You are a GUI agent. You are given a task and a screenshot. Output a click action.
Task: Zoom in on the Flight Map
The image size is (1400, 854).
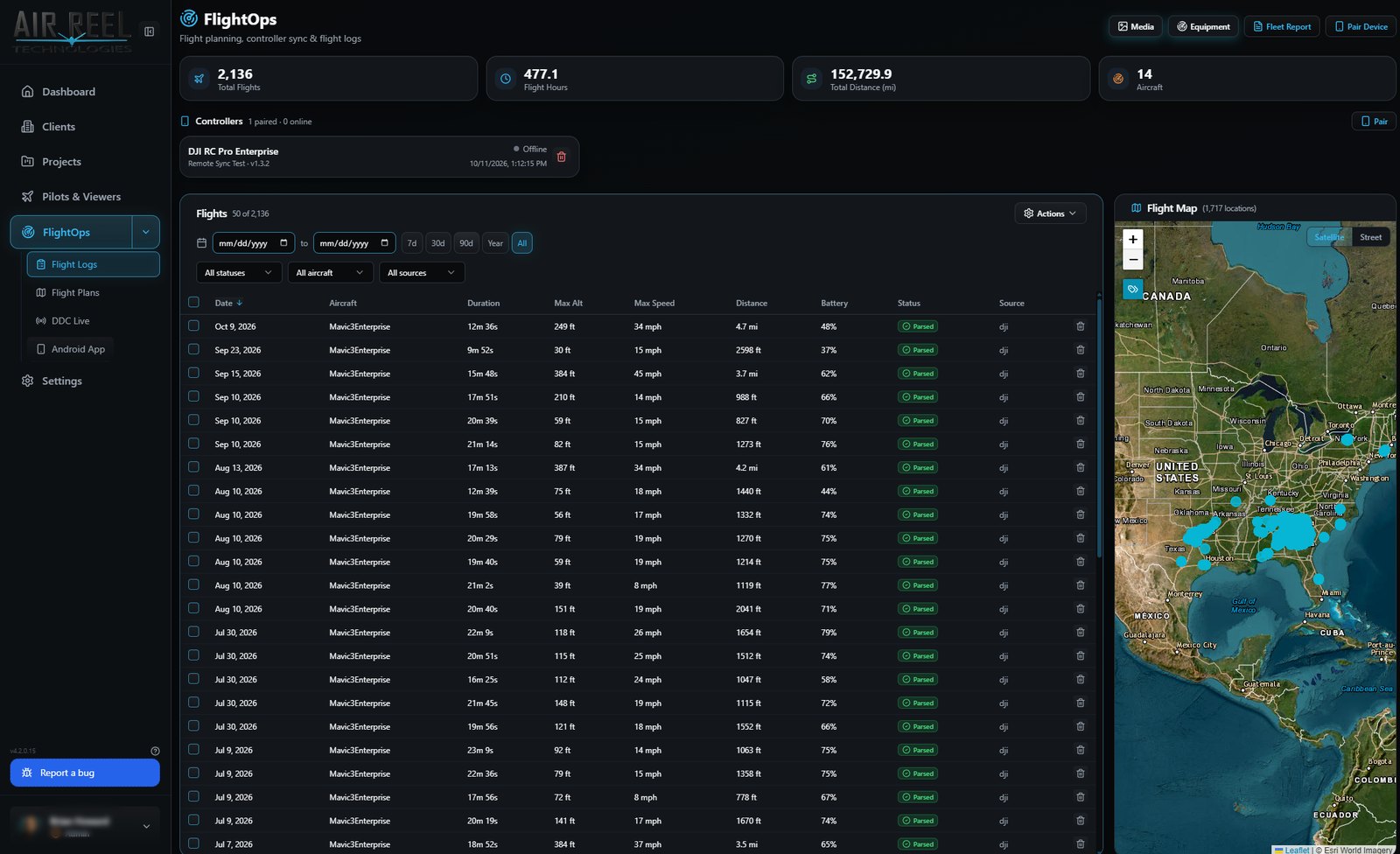[x=1133, y=239]
